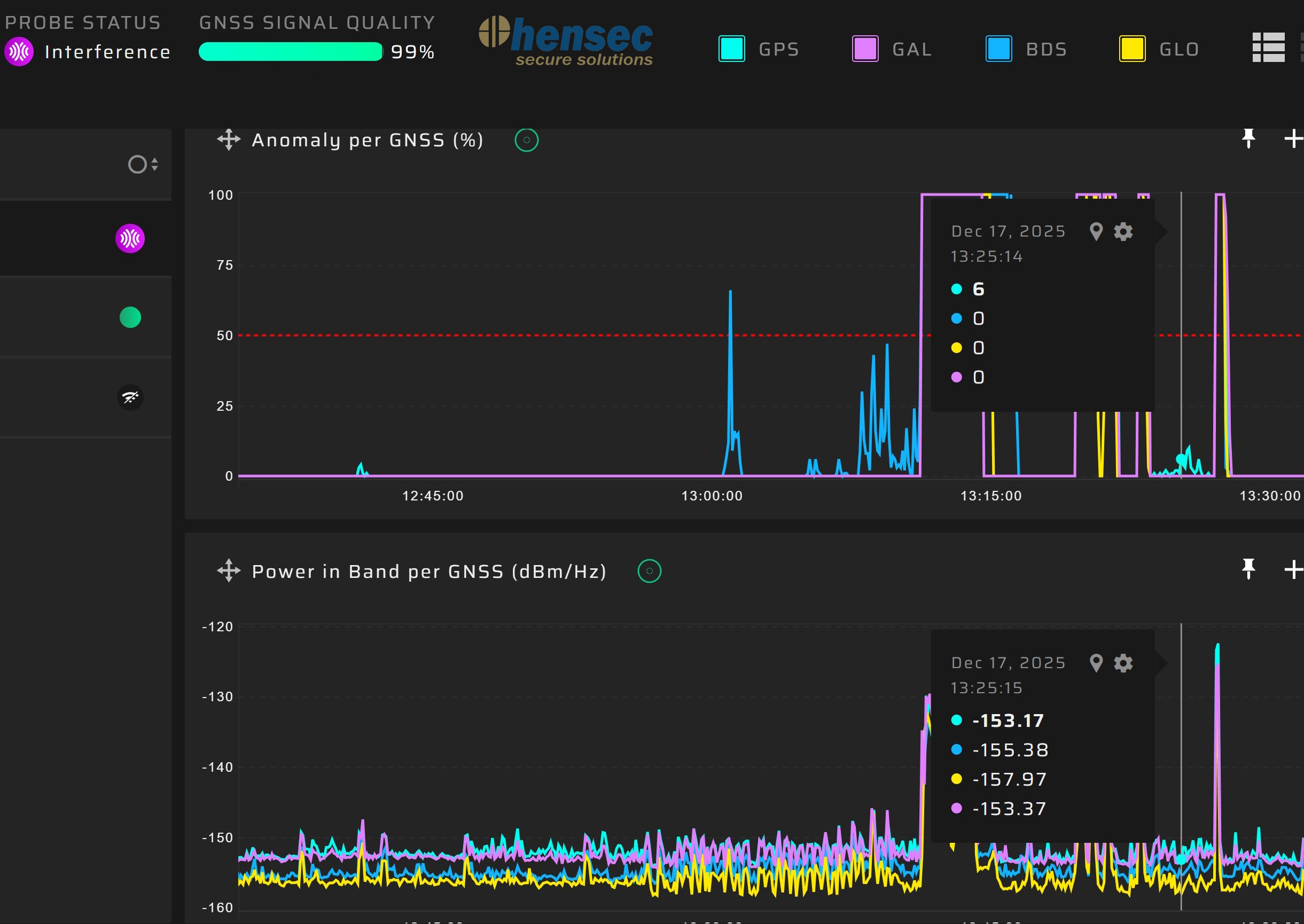Image resolution: width=1304 pixels, height=924 pixels.
Task: Click the green circle beside the Power in Band title
Action: 649,570
